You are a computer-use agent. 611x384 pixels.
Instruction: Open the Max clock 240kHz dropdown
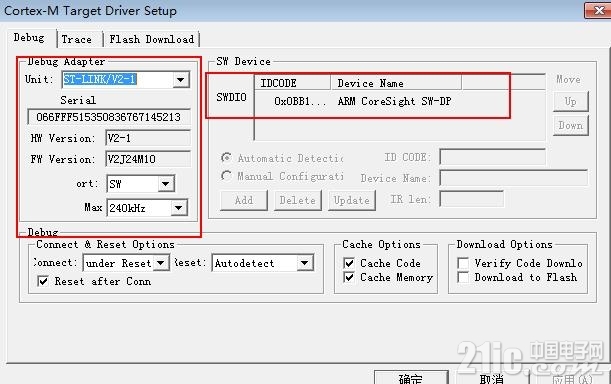pos(178,208)
